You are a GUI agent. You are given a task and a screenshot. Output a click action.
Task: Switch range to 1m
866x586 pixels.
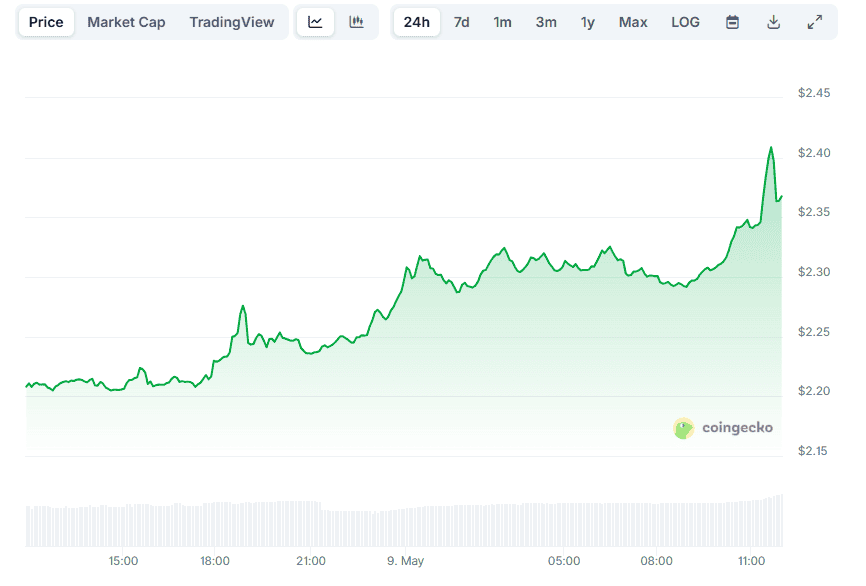(503, 22)
